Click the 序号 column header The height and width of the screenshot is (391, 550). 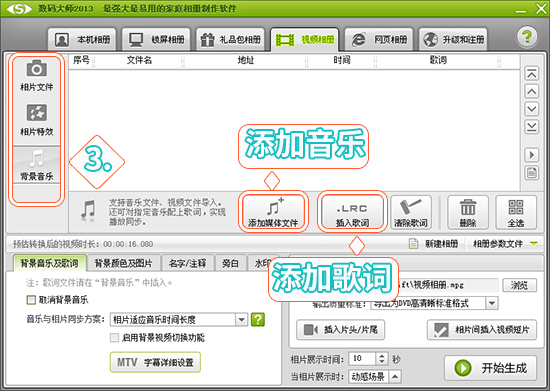81,60
